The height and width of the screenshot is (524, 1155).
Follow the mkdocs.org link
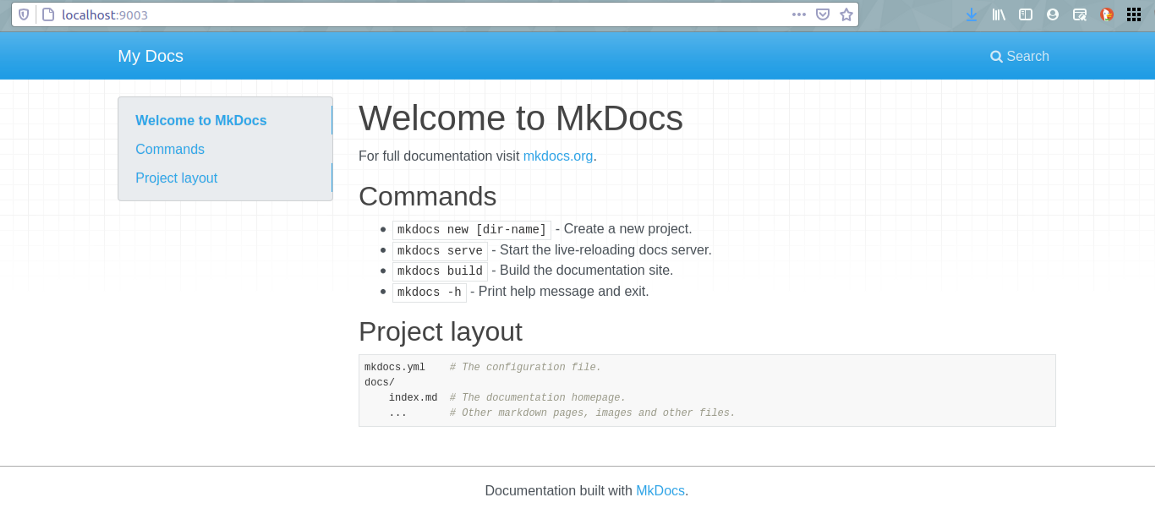(558, 156)
